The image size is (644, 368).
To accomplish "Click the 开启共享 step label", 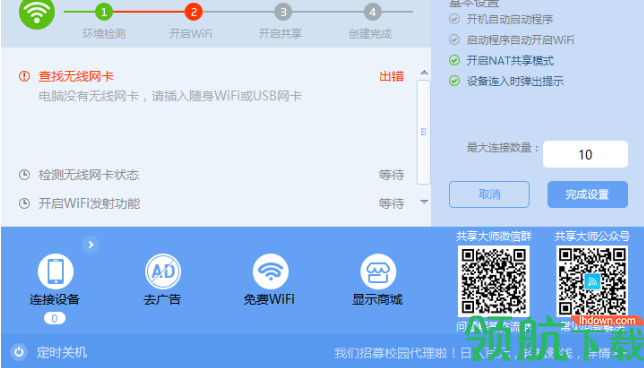I will pos(281,34).
